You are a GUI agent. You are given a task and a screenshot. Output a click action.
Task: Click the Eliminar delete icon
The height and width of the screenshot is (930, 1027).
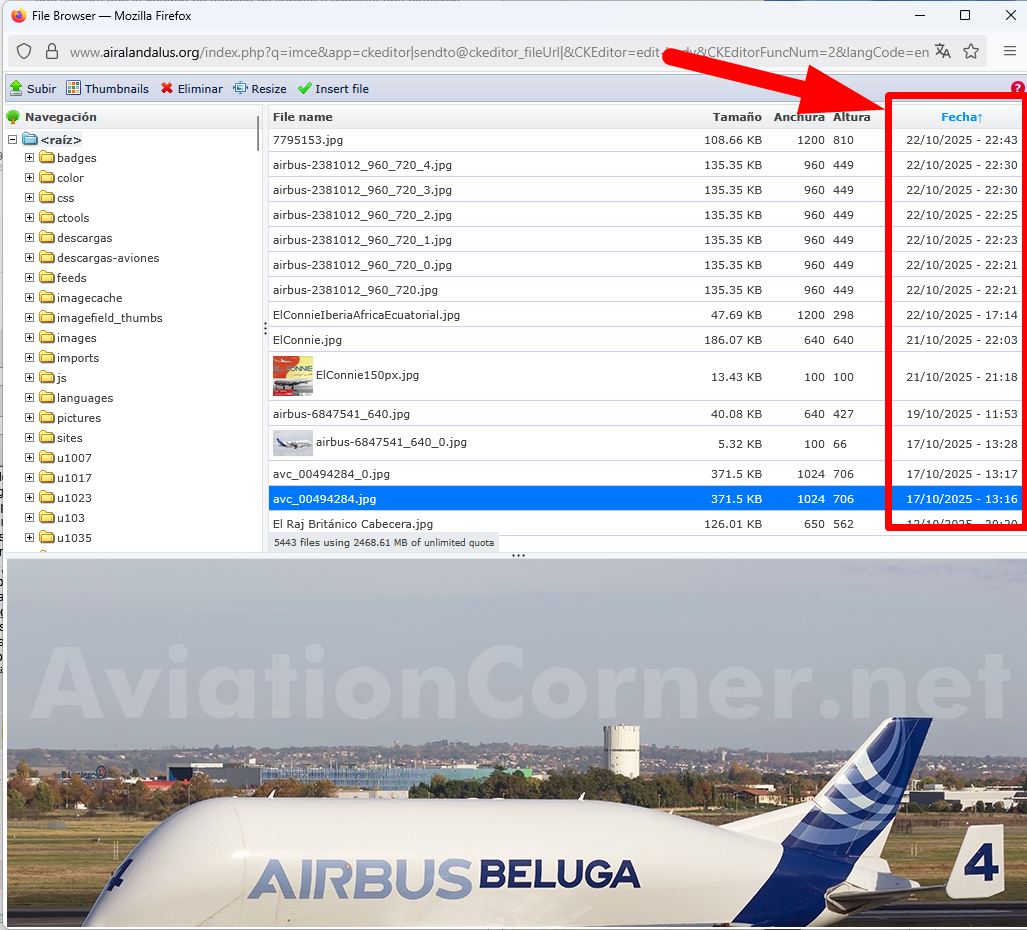167,88
